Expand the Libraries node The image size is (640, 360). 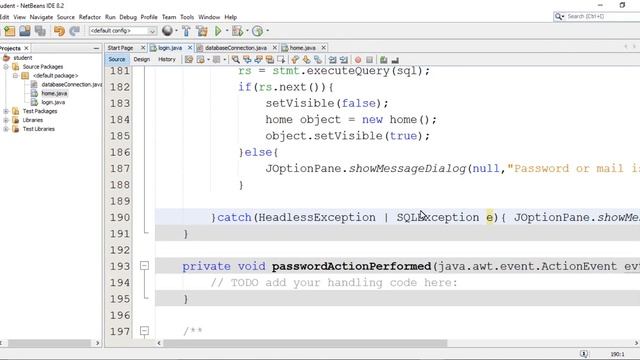6,120
